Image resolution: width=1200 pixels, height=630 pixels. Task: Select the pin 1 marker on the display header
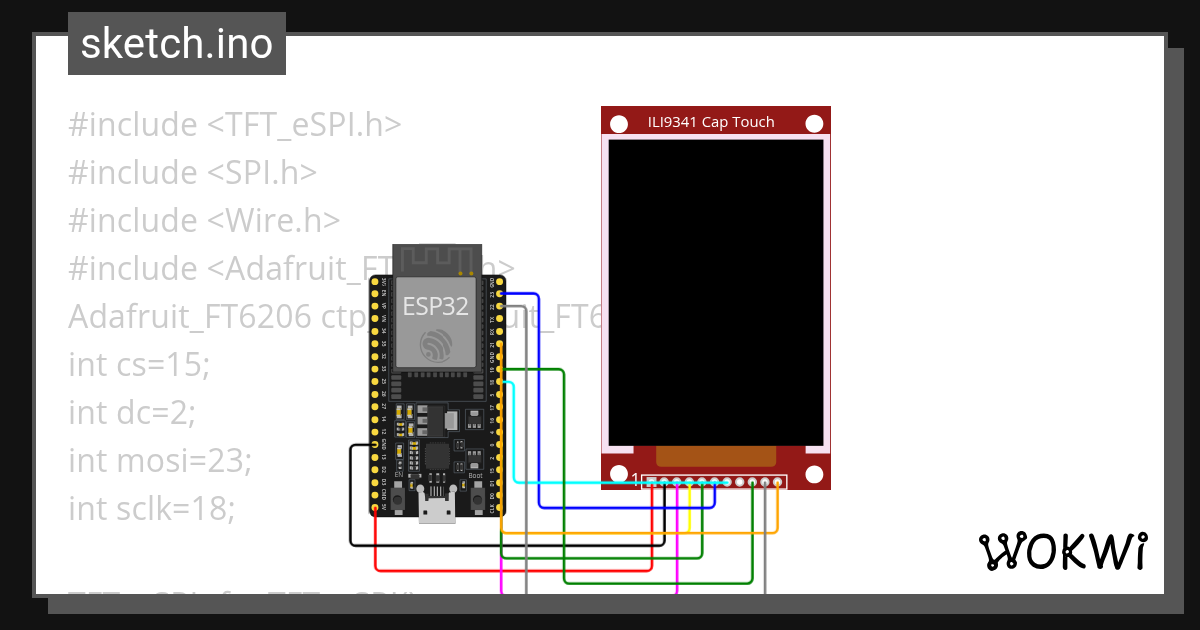tap(636, 478)
